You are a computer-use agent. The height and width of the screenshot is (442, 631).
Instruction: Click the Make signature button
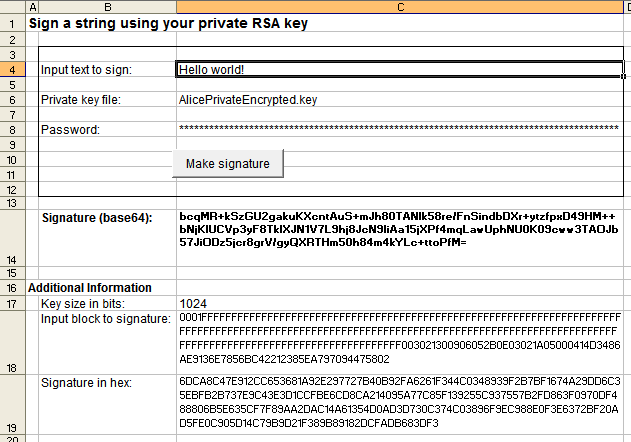(x=227, y=163)
